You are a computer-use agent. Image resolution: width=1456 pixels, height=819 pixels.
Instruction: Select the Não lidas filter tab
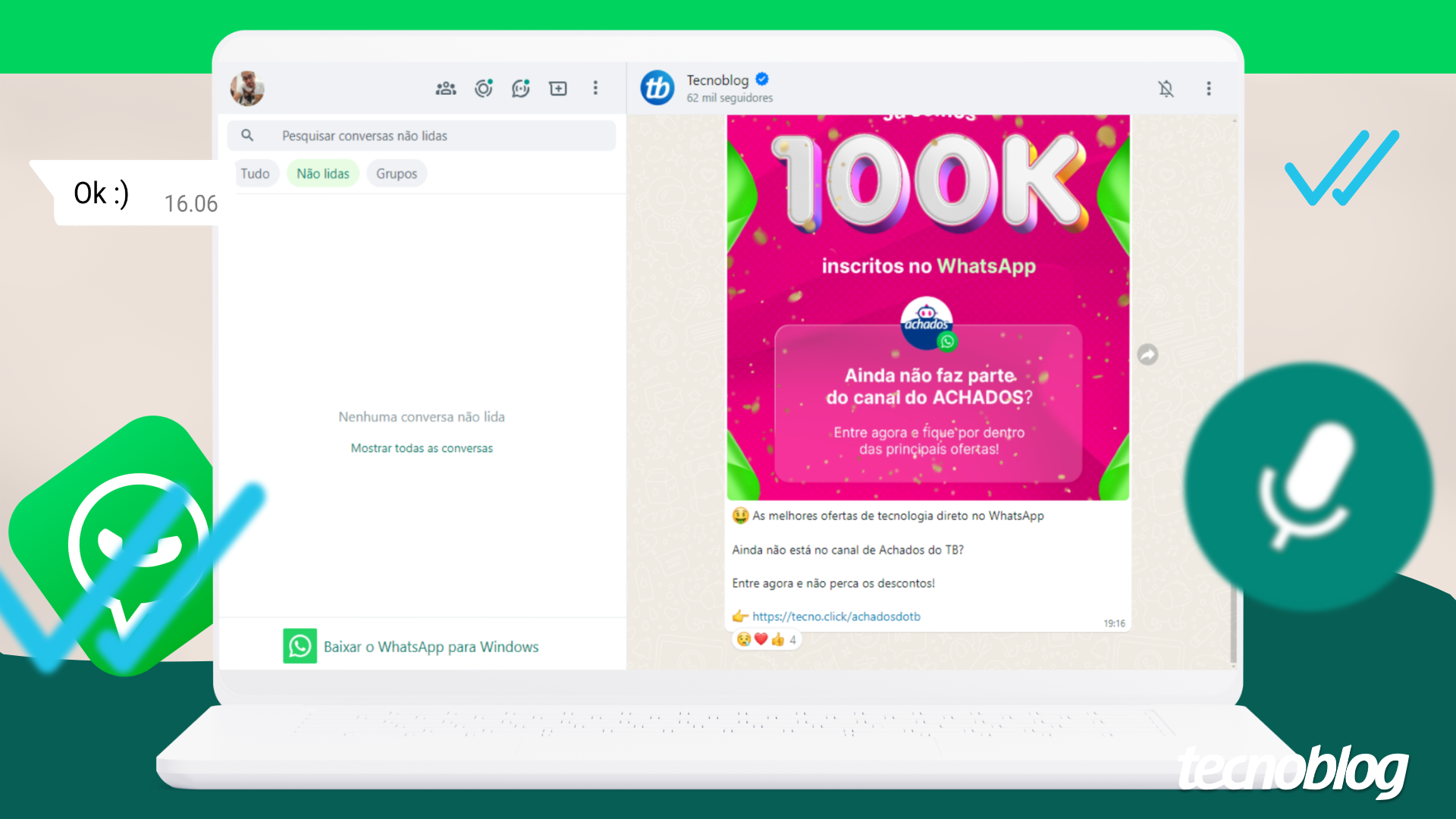pyautogui.click(x=323, y=174)
